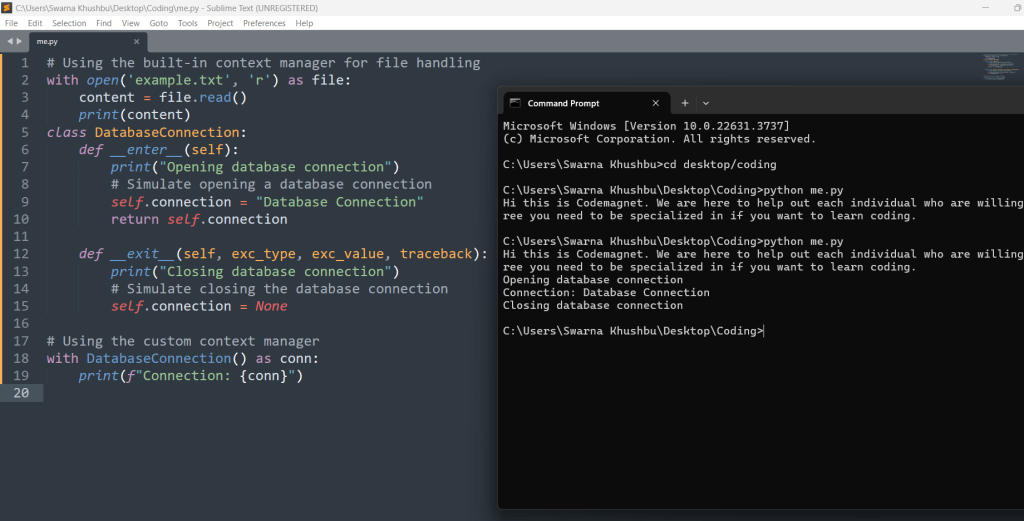Click 'cd desktop/coding' command in terminal
Image resolution: width=1024 pixels, height=521 pixels.
720,165
